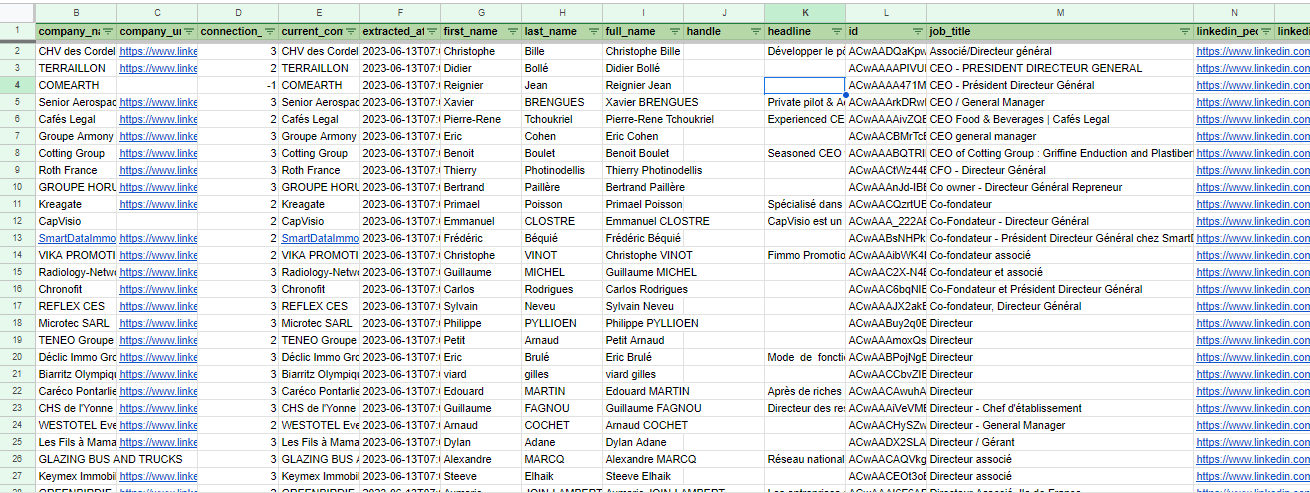Select the 'CEO - PRESIDENT DIRECTEUR GENERAL' cell
Screen dimensions: 1310x493
tap(1061, 68)
